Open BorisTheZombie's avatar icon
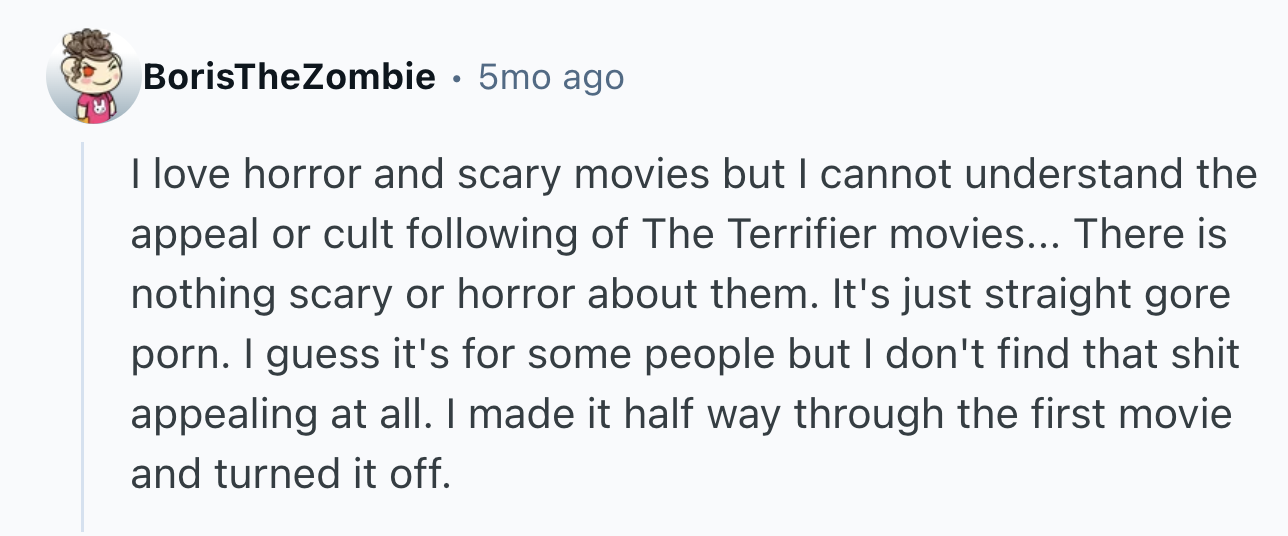This screenshot has width=1288, height=536. tap(93, 77)
